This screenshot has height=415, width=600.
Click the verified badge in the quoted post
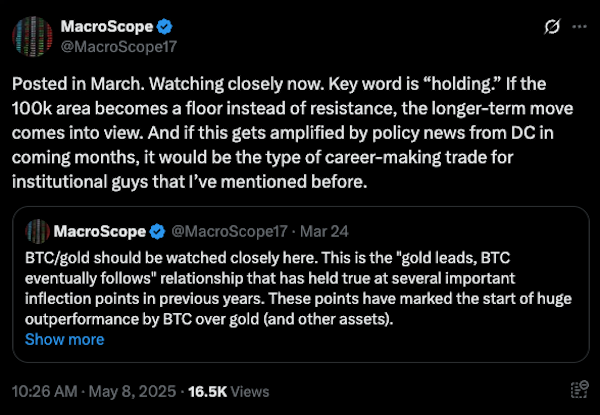click(x=157, y=232)
